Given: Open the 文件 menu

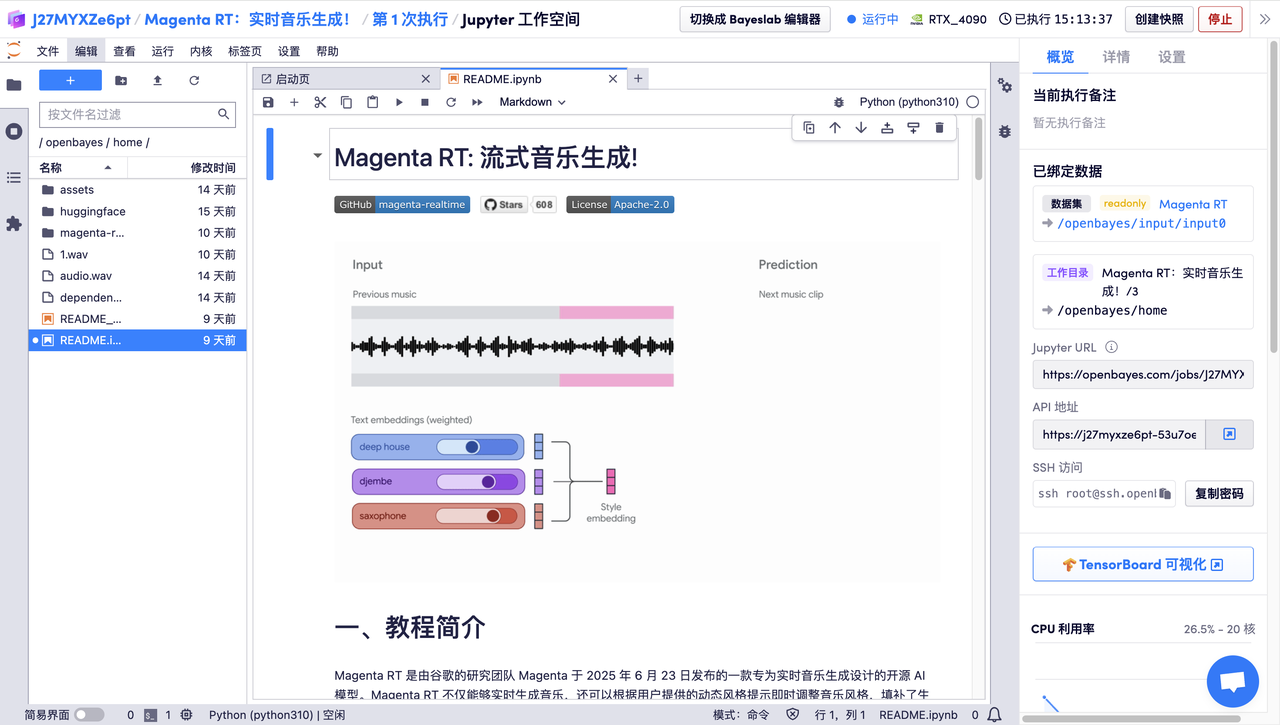Looking at the screenshot, I should pyautogui.click(x=48, y=51).
